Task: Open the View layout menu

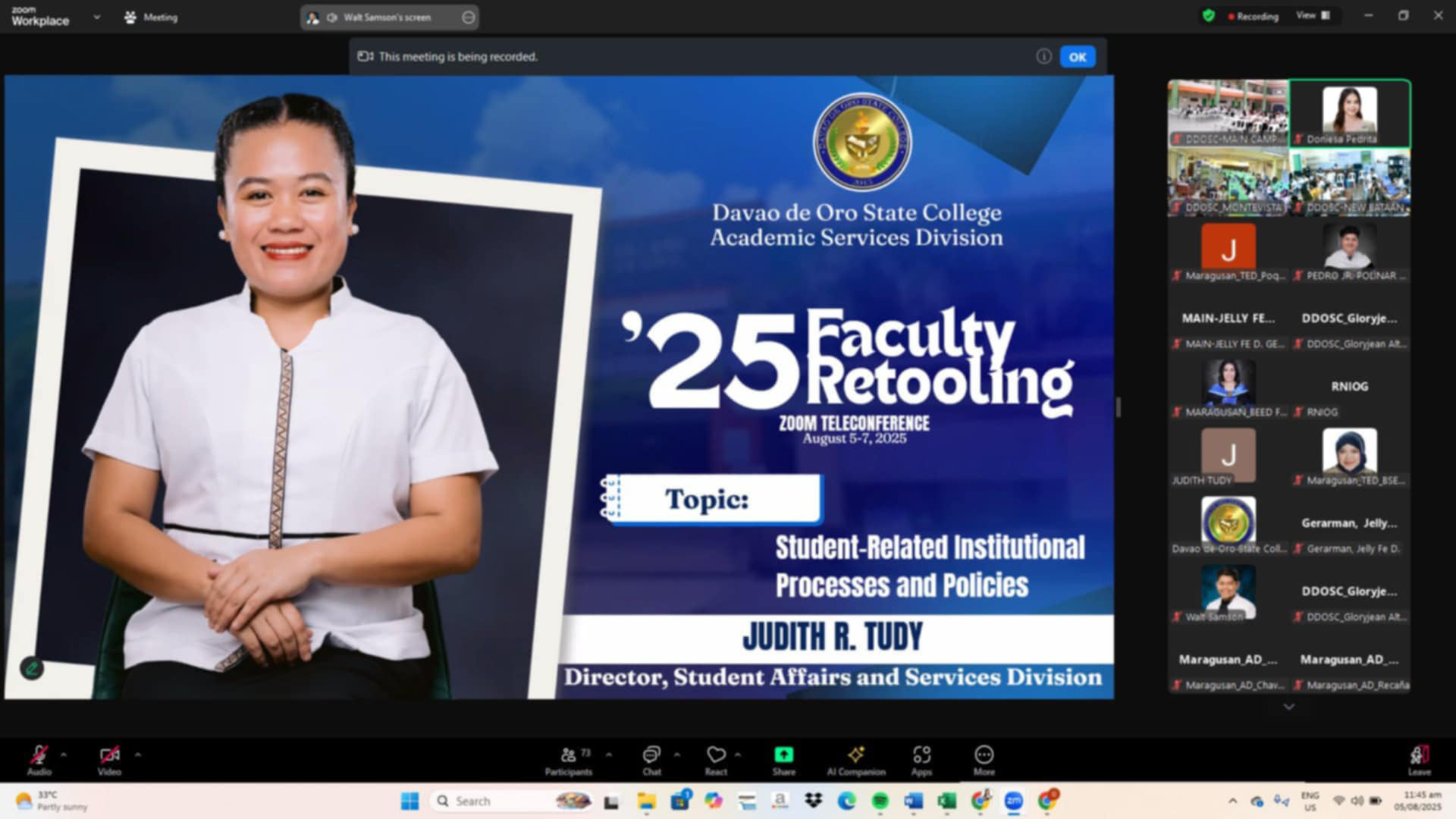Action: pyautogui.click(x=1313, y=16)
